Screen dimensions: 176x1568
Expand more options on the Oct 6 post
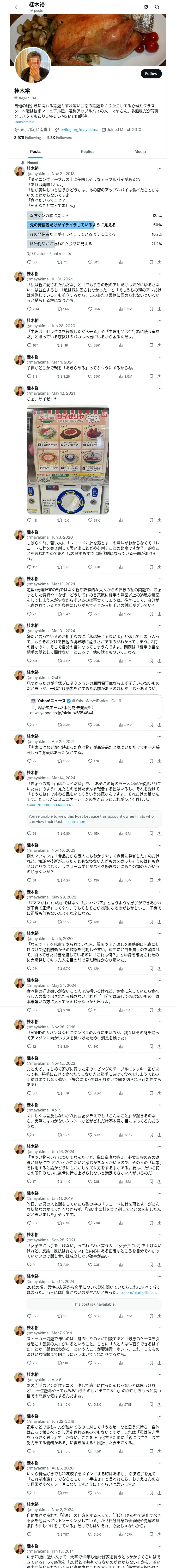[x=159, y=673]
